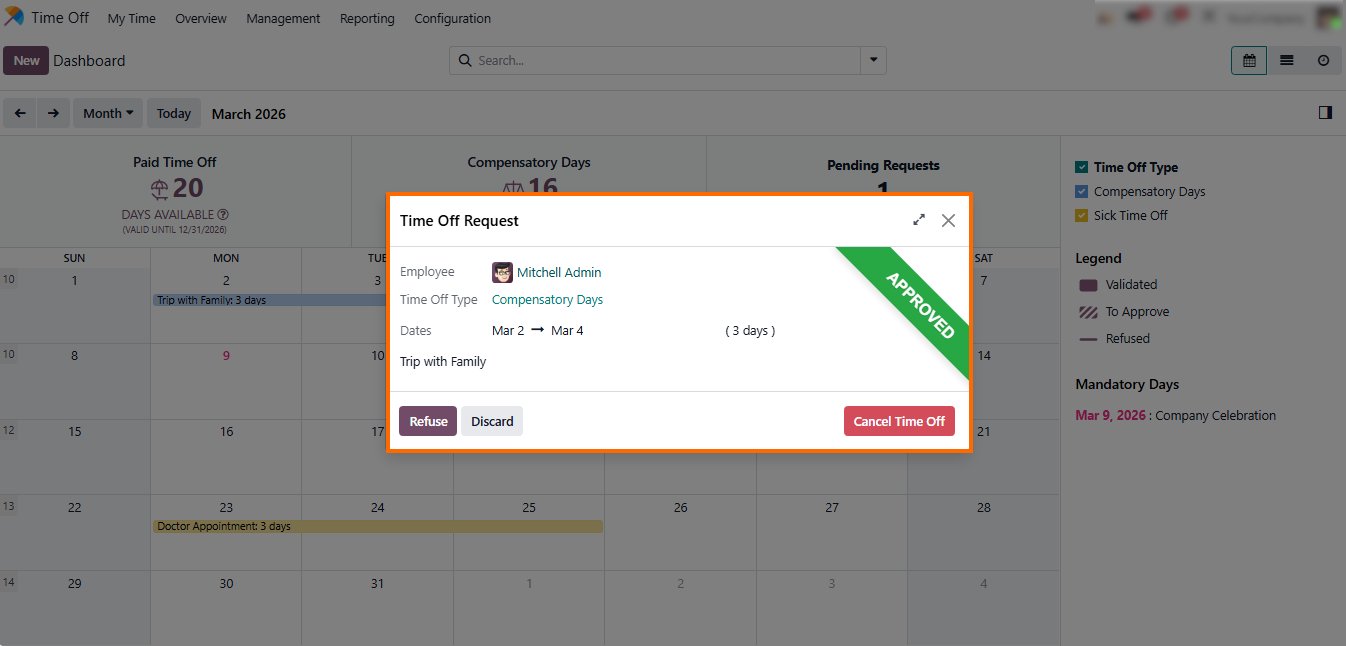
Task: Switch to calendar view icon
Action: pos(1249,61)
